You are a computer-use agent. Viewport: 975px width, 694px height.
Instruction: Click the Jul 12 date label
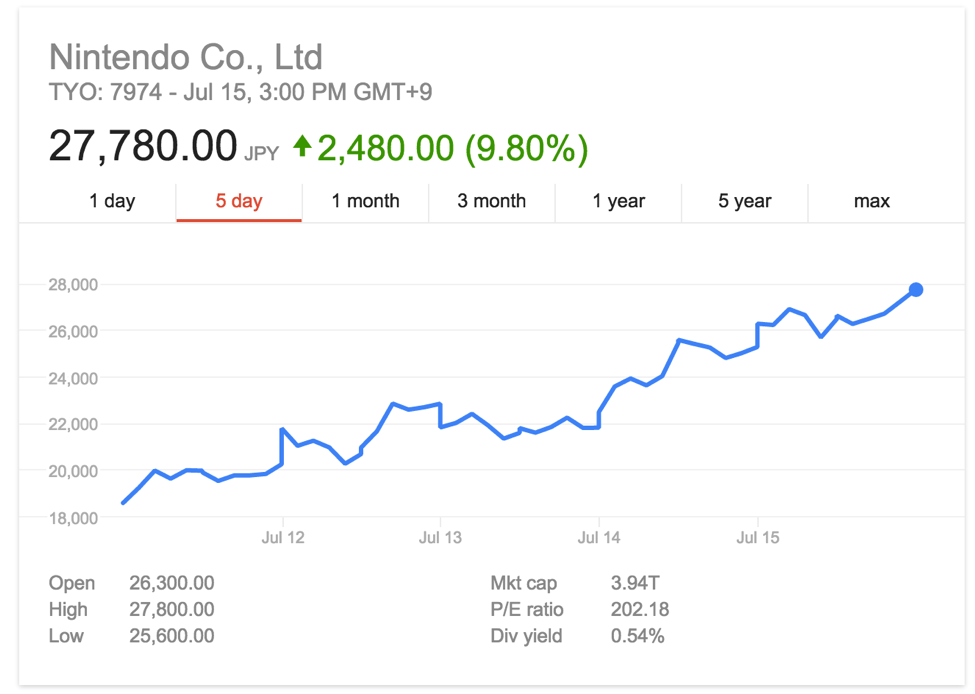pyautogui.click(x=283, y=538)
